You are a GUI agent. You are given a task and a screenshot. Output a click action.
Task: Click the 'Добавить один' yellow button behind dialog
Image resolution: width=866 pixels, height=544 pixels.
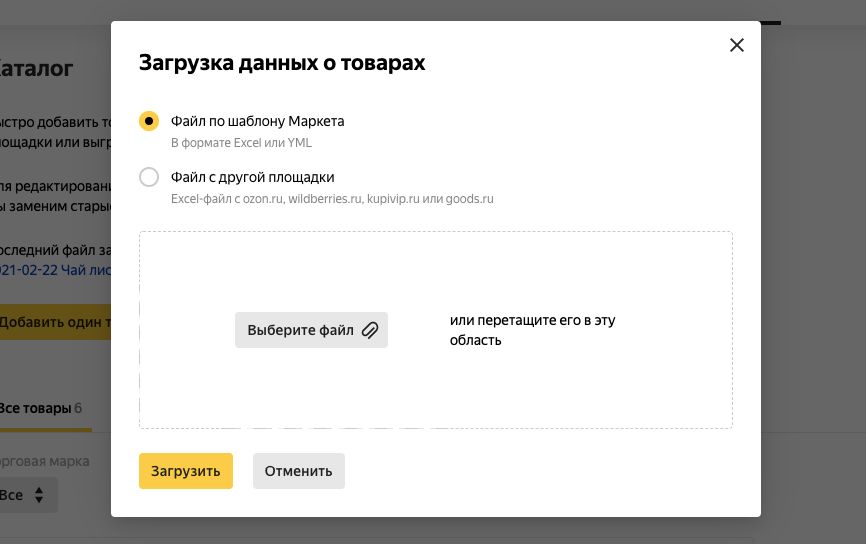[x=55, y=322]
